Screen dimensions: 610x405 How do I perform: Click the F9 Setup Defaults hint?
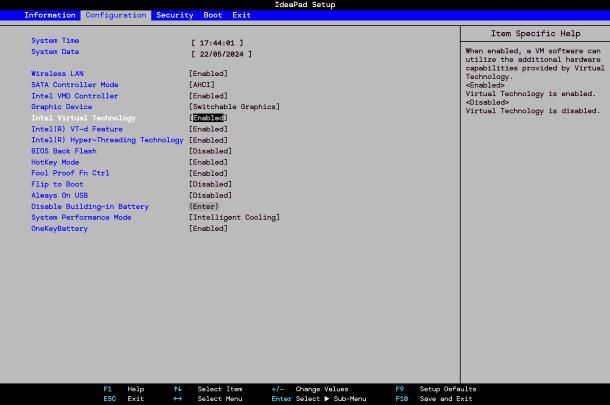pos(436,389)
